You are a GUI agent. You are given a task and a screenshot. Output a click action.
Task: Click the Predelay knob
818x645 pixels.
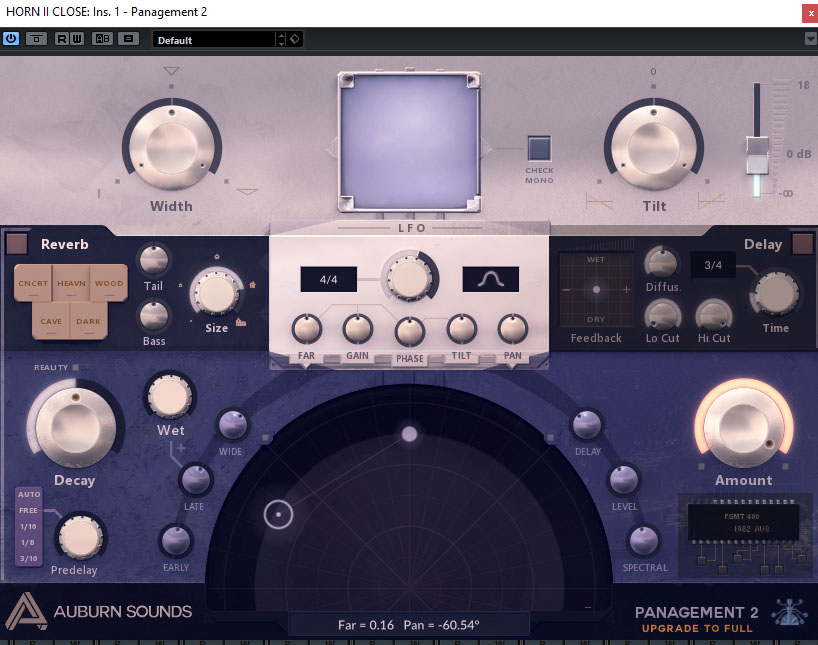(80, 538)
